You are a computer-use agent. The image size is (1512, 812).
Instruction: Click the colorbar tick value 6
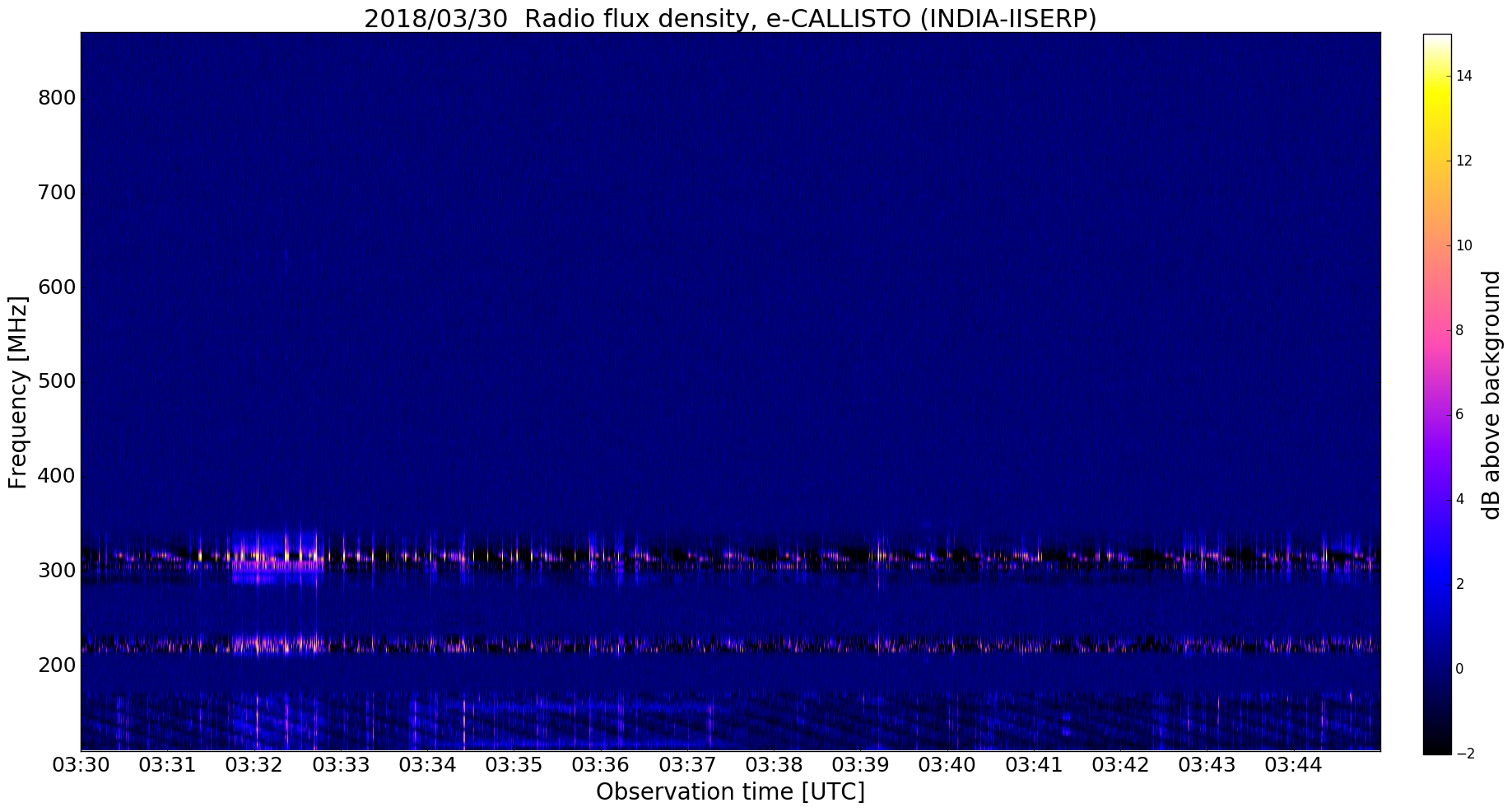click(1459, 414)
